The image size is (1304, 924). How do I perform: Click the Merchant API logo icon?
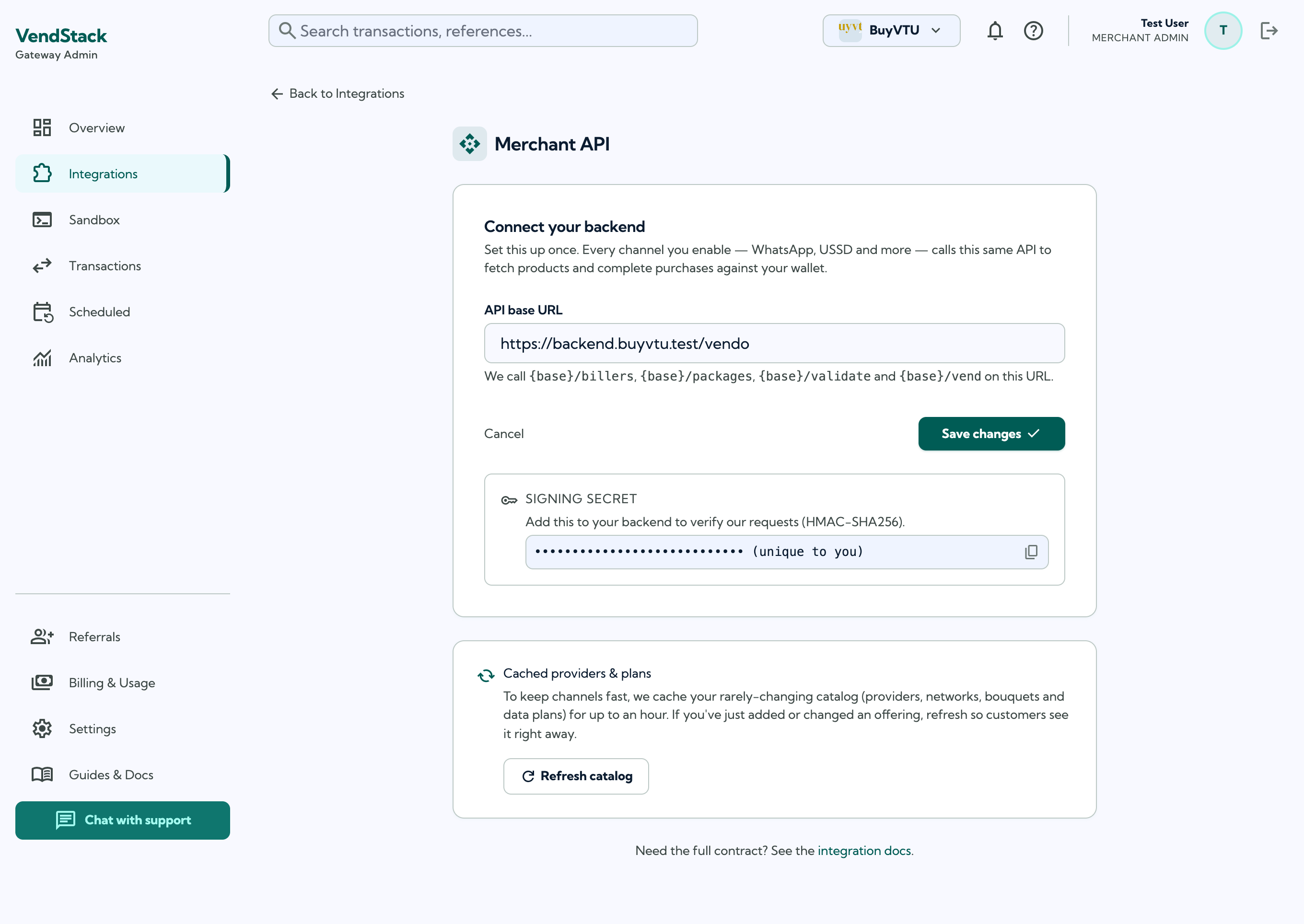(x=469, y=144)
